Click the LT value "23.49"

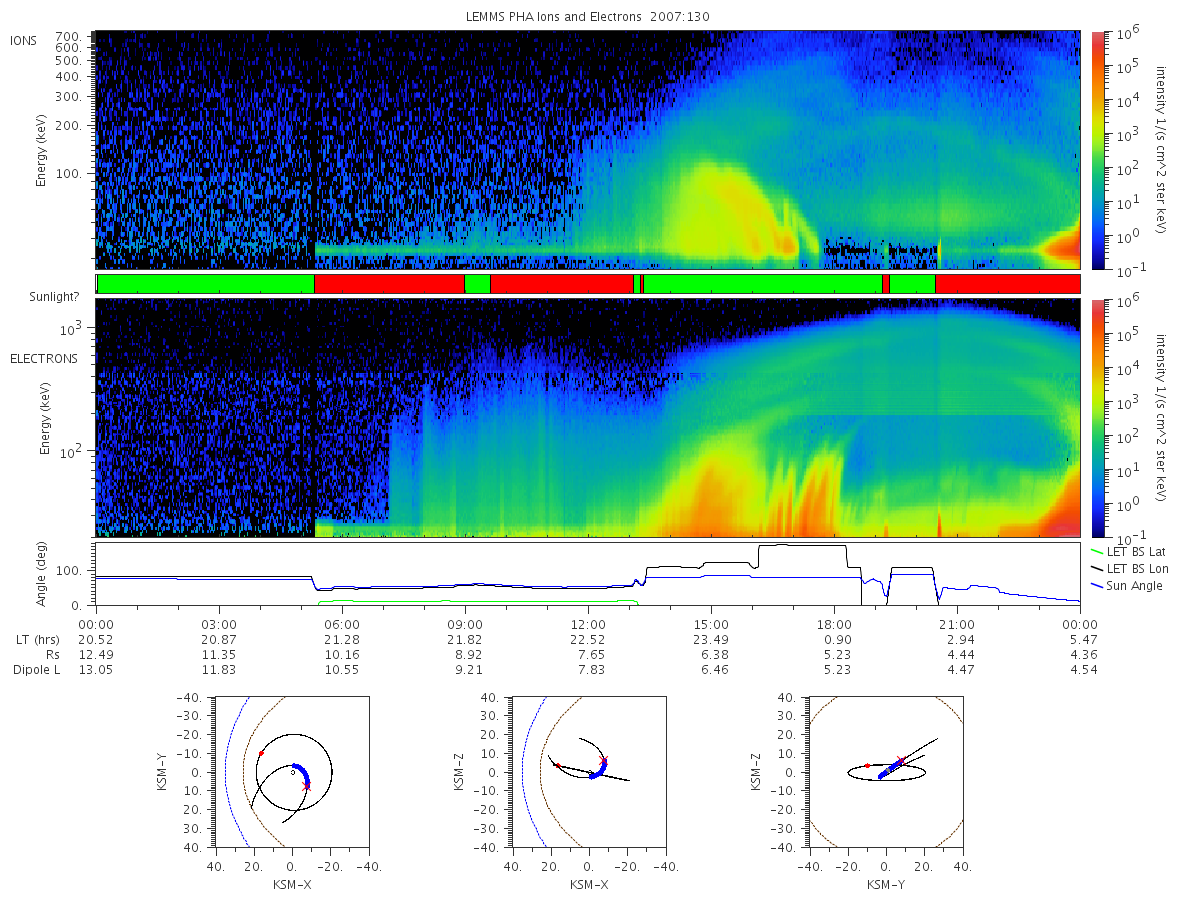[711, 639]
